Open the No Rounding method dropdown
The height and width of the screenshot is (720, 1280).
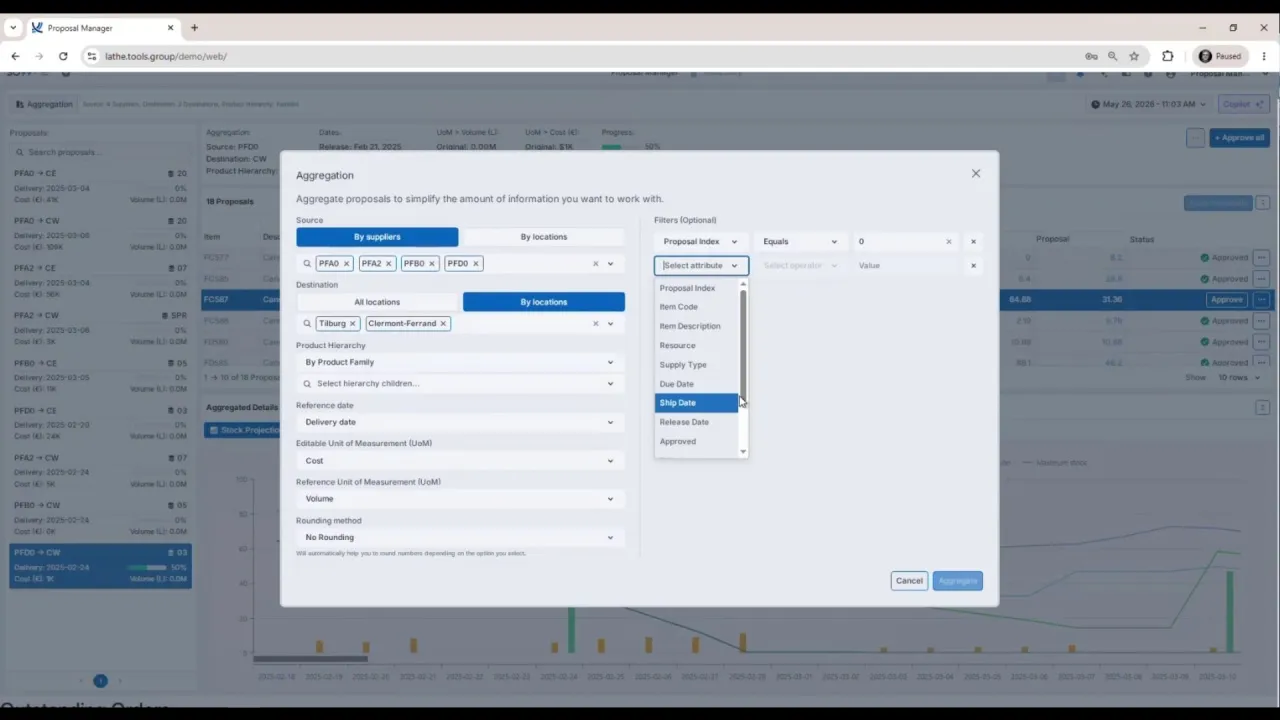point(460,538)
